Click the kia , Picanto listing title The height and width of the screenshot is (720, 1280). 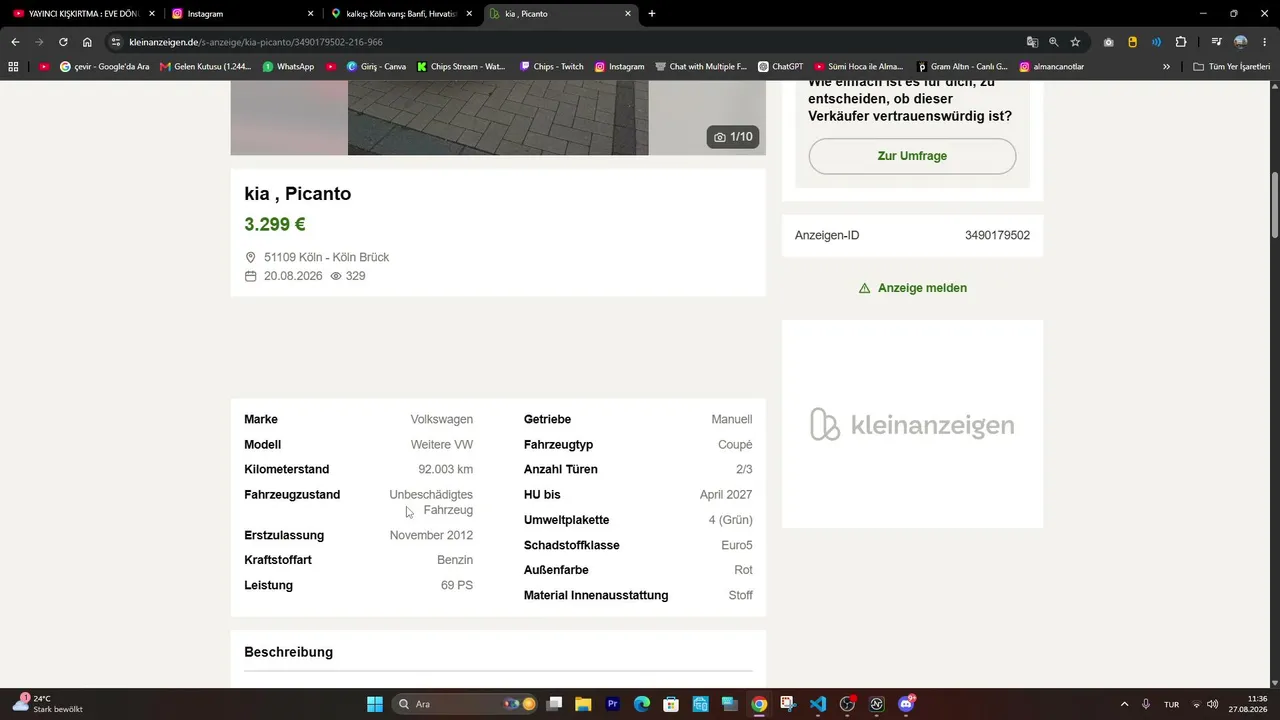297,194
